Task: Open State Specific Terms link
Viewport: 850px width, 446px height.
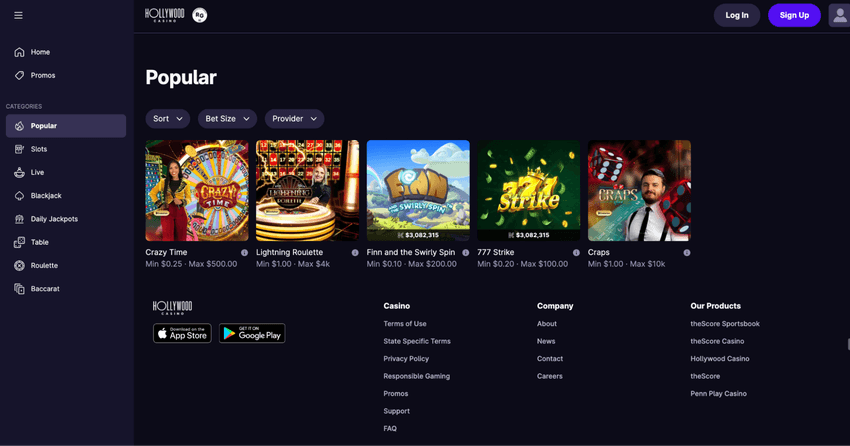Action: coord(417,341)
